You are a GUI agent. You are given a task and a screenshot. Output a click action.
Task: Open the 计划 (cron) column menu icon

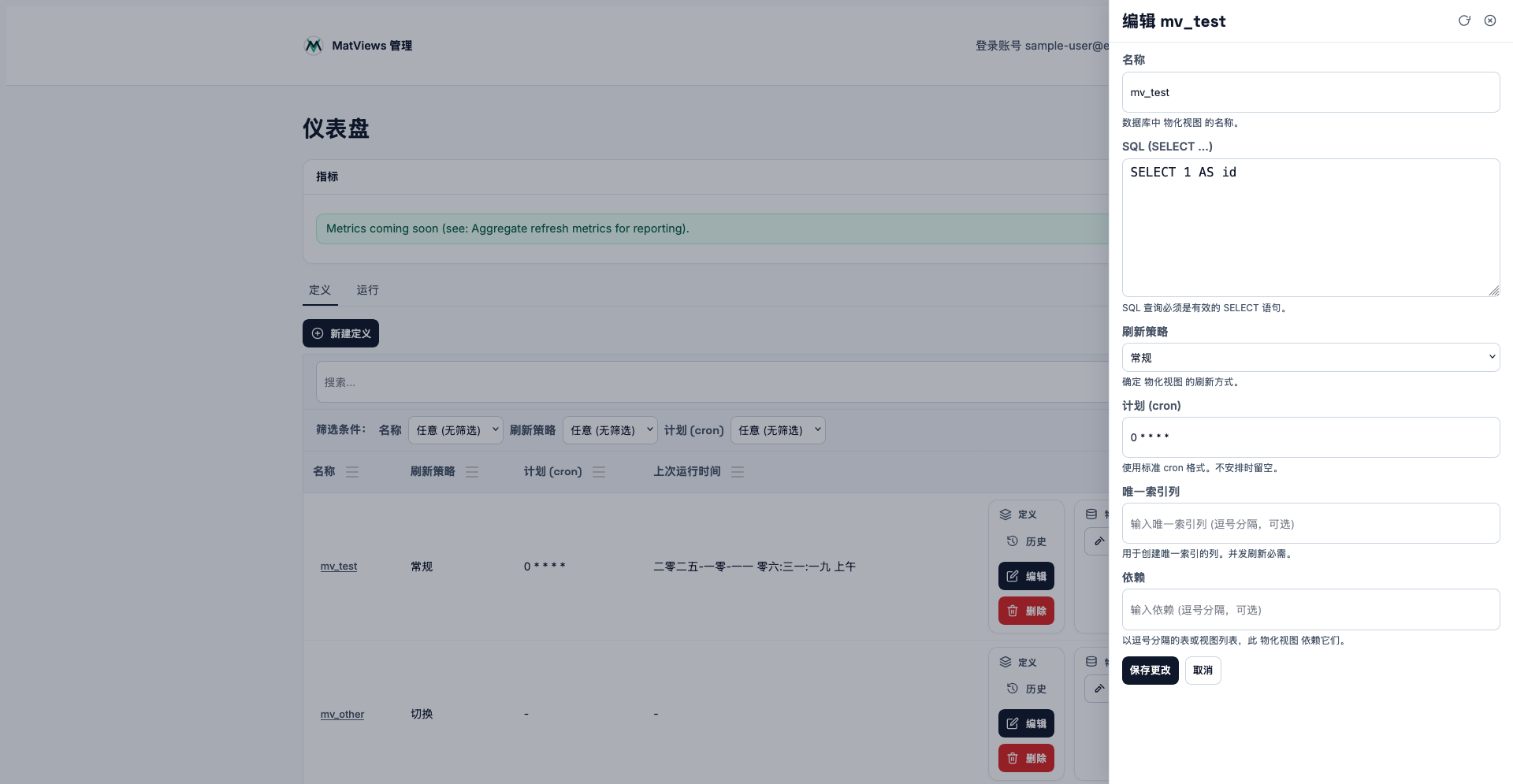point(599,472)
